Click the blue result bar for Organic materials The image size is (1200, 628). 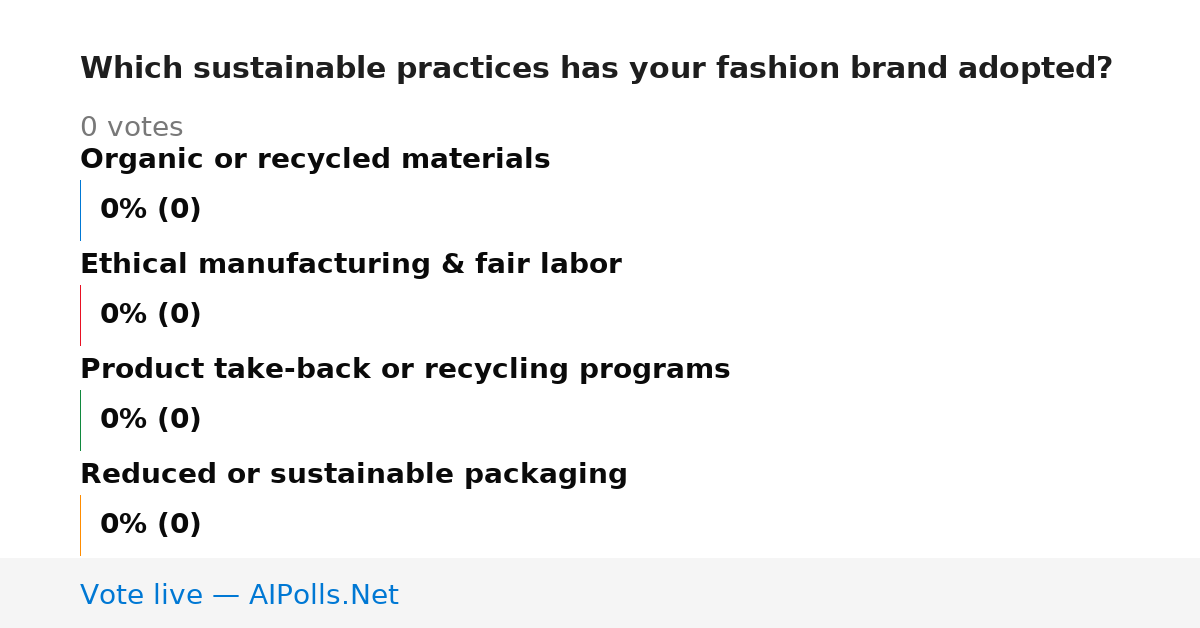pos(80,210)
